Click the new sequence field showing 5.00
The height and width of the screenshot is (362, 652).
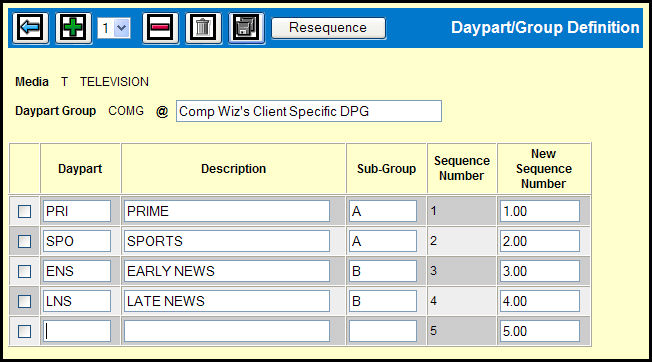(540, 331)
